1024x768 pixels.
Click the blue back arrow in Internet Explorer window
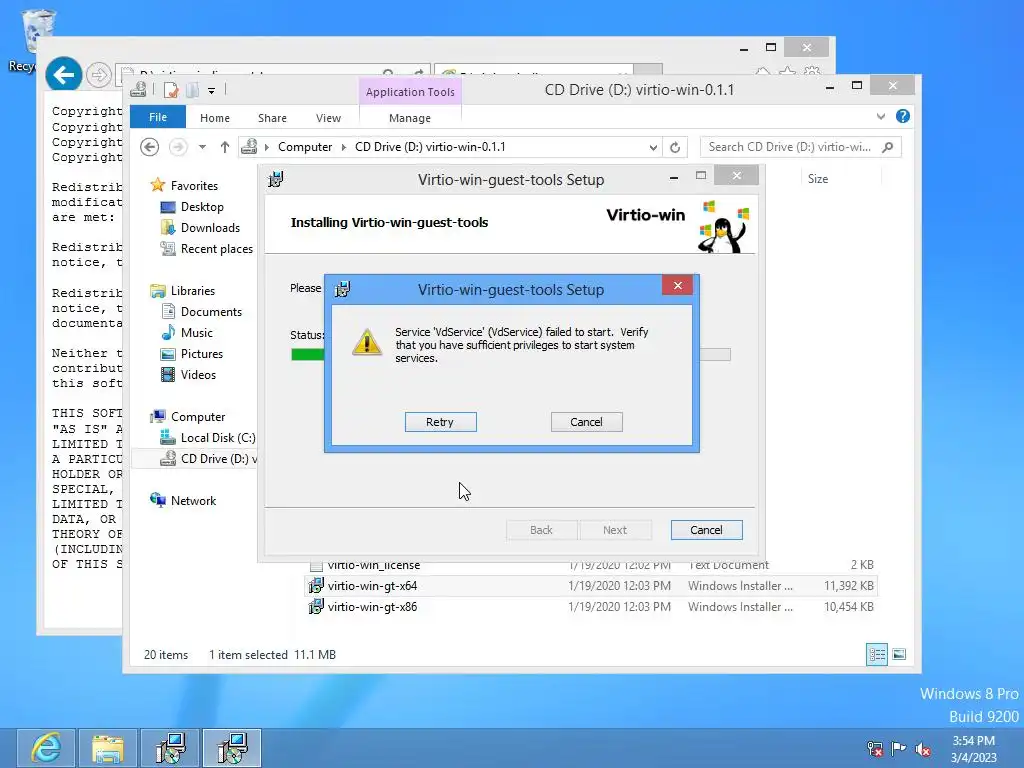[63, 76]
